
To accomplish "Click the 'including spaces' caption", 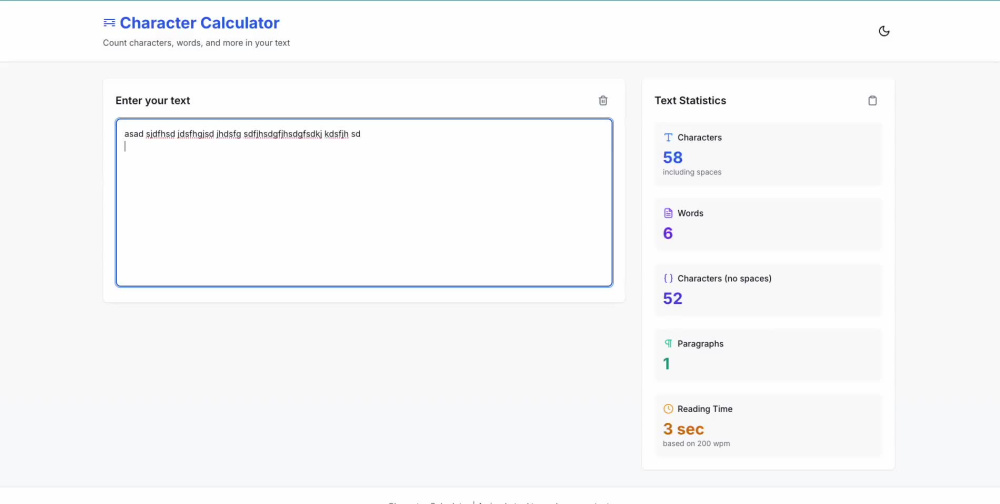I will (692, 172).
